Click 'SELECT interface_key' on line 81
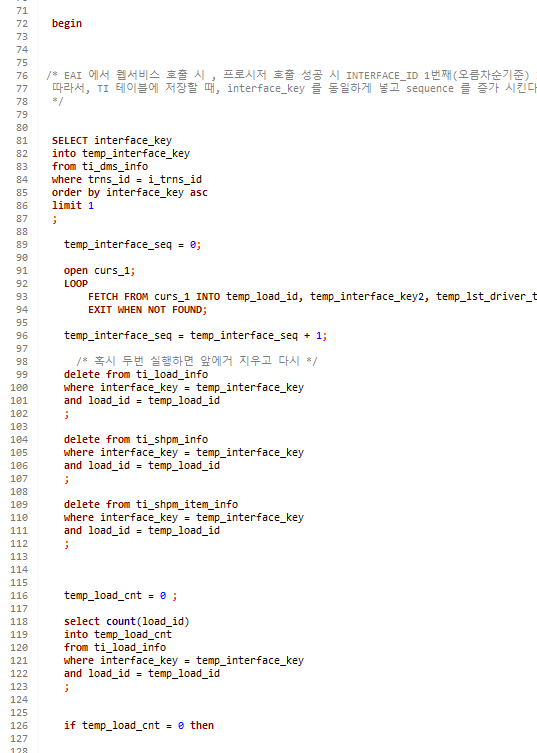 (112, 141)
